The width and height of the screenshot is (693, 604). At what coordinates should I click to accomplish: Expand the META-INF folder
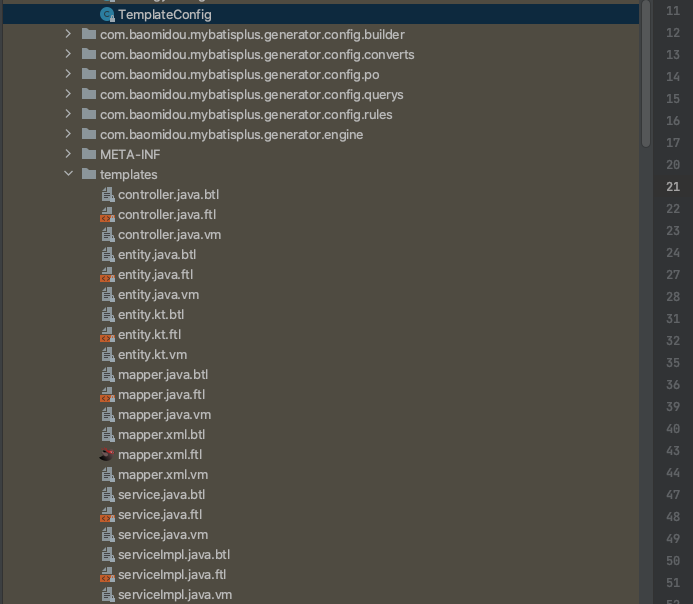(68, 154)
